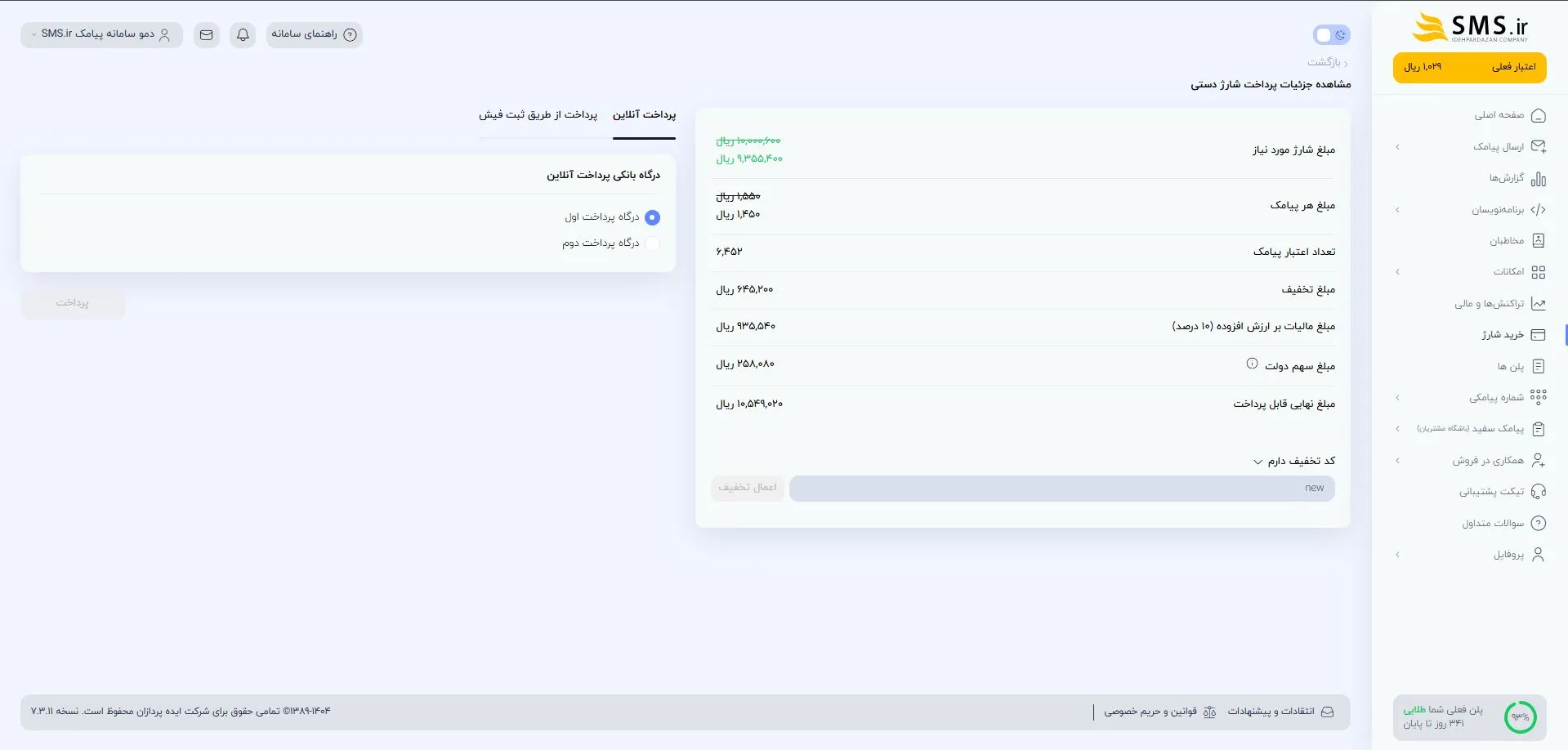The image size is (1568, 750).
Task: Expand the برنامه‌نویسان menu chevron
Action: 1397,209
